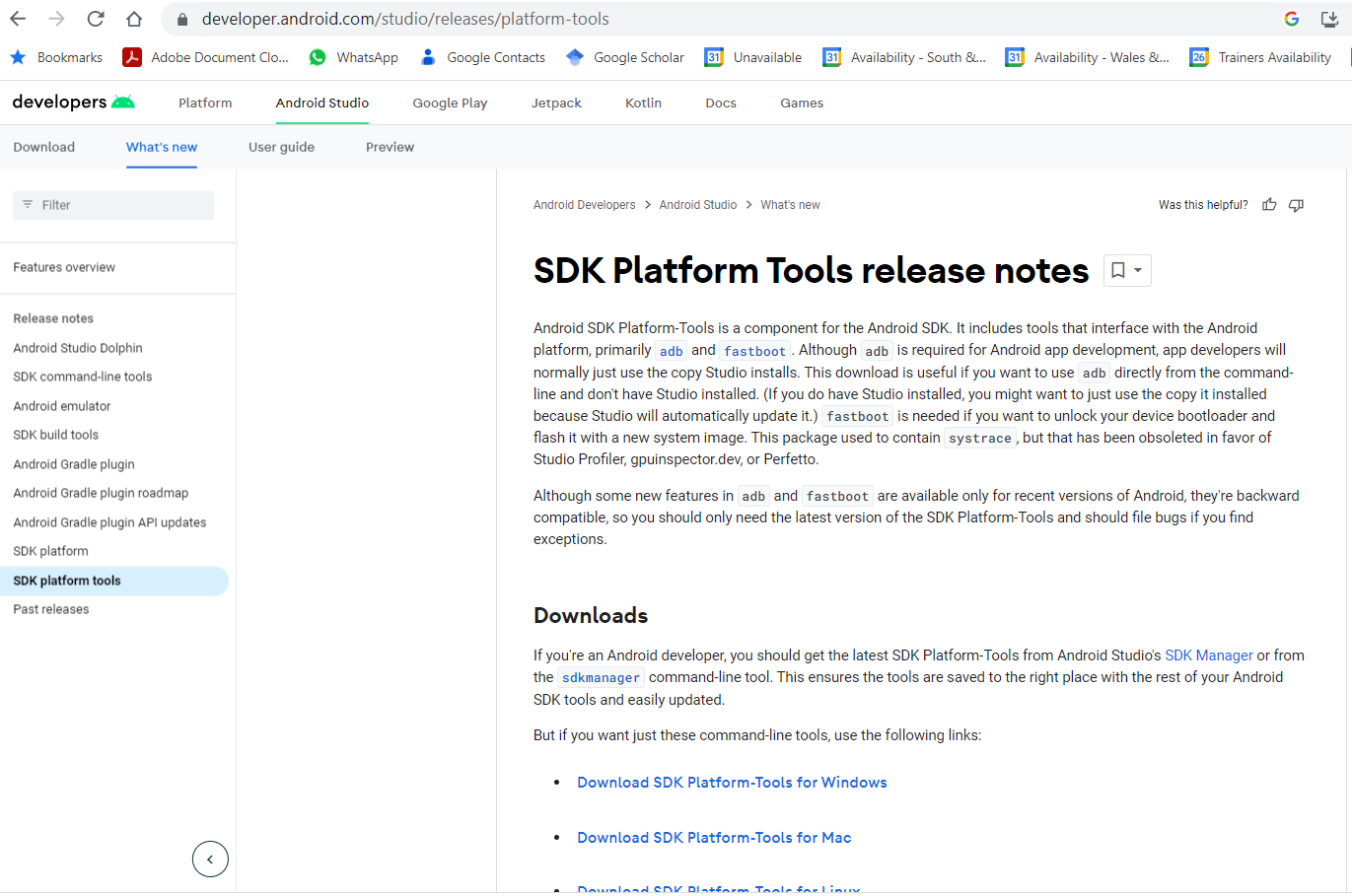Click the Filter input field
Screen dimensions: 1352x896
113,205
